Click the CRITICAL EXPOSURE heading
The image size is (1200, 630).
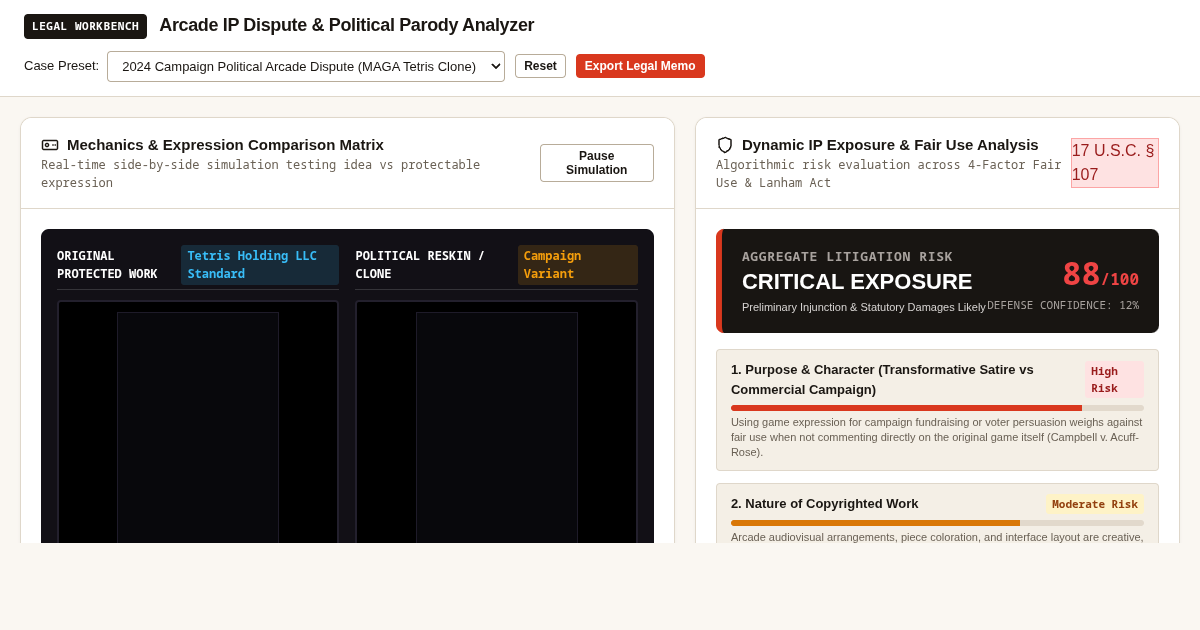coord(857,282)
